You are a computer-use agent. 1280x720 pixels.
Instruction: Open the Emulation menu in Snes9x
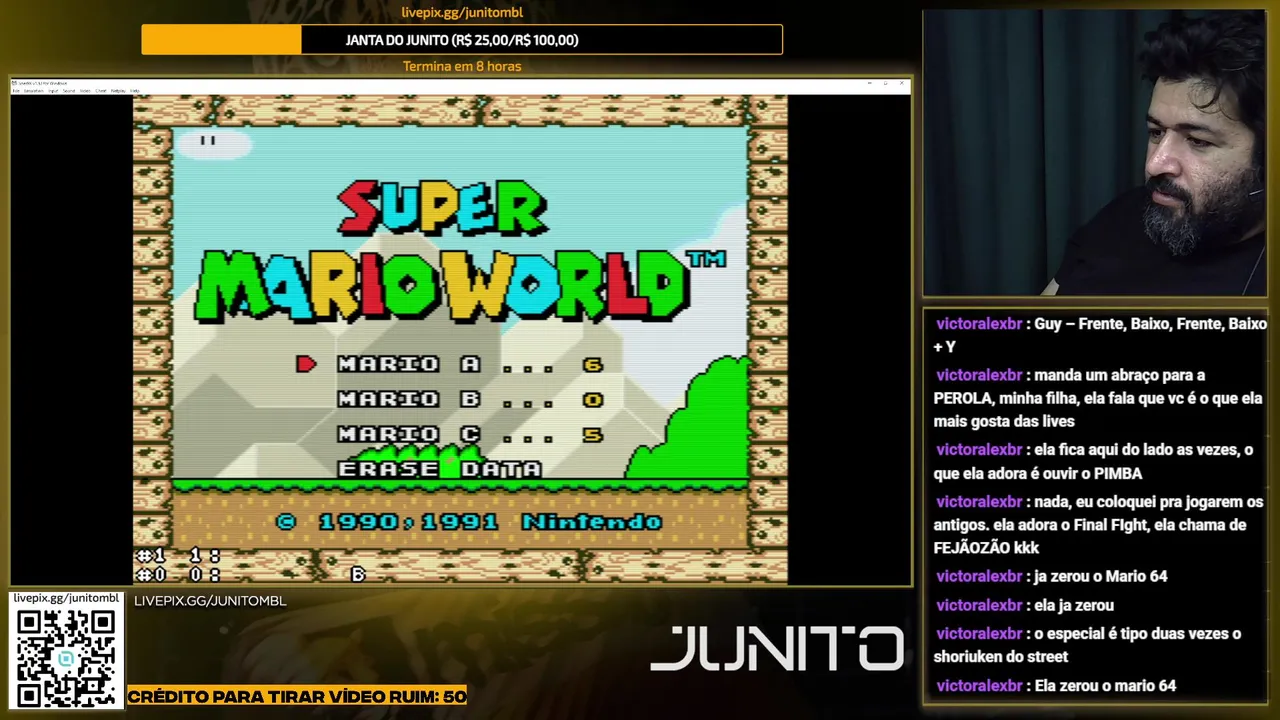(x=34, y=91)
